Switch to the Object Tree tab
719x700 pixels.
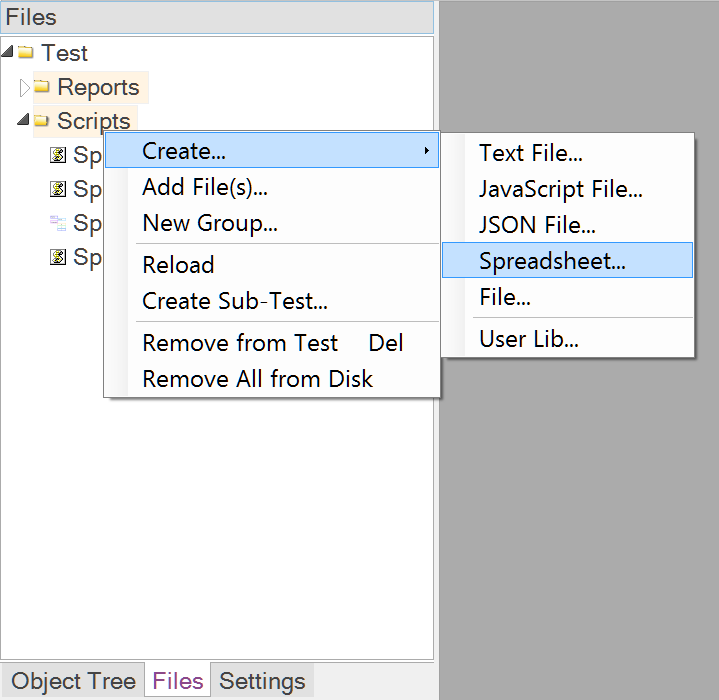click(73, 681)
